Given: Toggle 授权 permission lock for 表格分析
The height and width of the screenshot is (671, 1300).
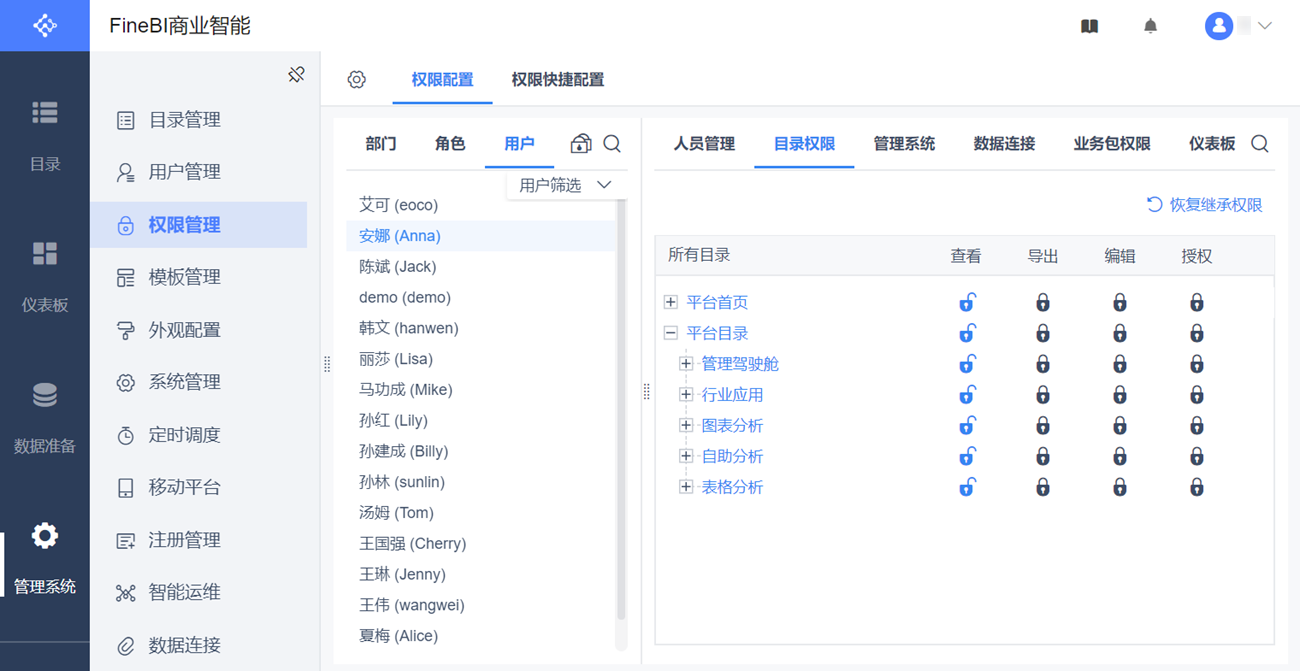Looking at the screenshot, I should pyautogui.click(x=1197, y=488).
